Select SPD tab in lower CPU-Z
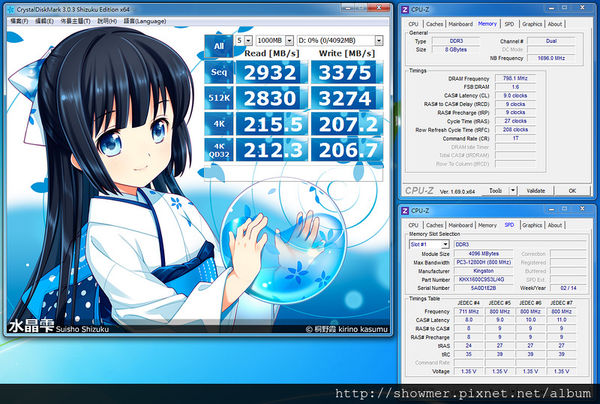This screenshot has width=600, height=404. 509,225
